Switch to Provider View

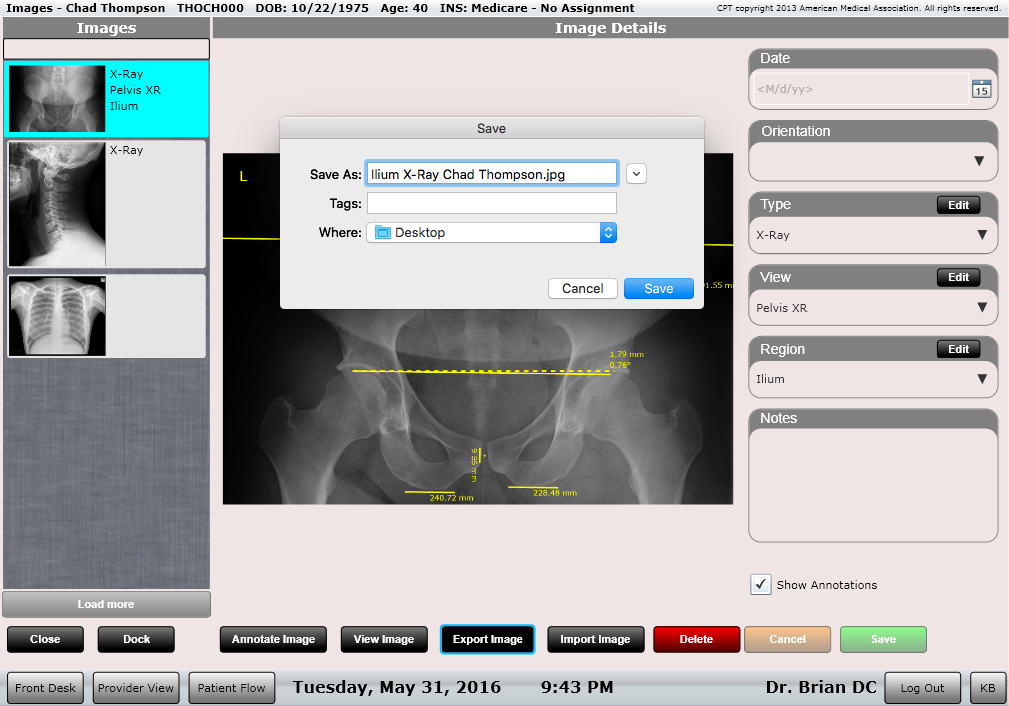pos(135,688)
